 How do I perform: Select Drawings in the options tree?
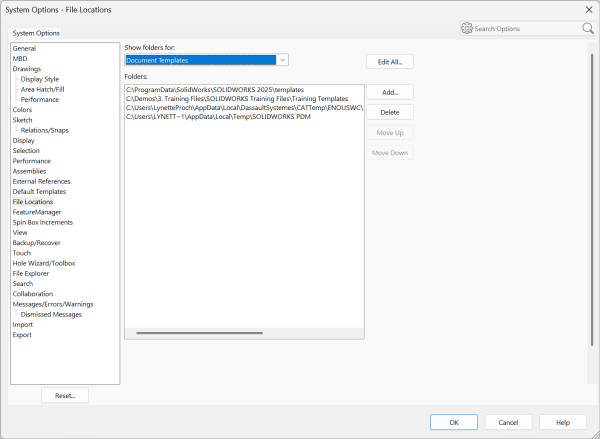27,69
